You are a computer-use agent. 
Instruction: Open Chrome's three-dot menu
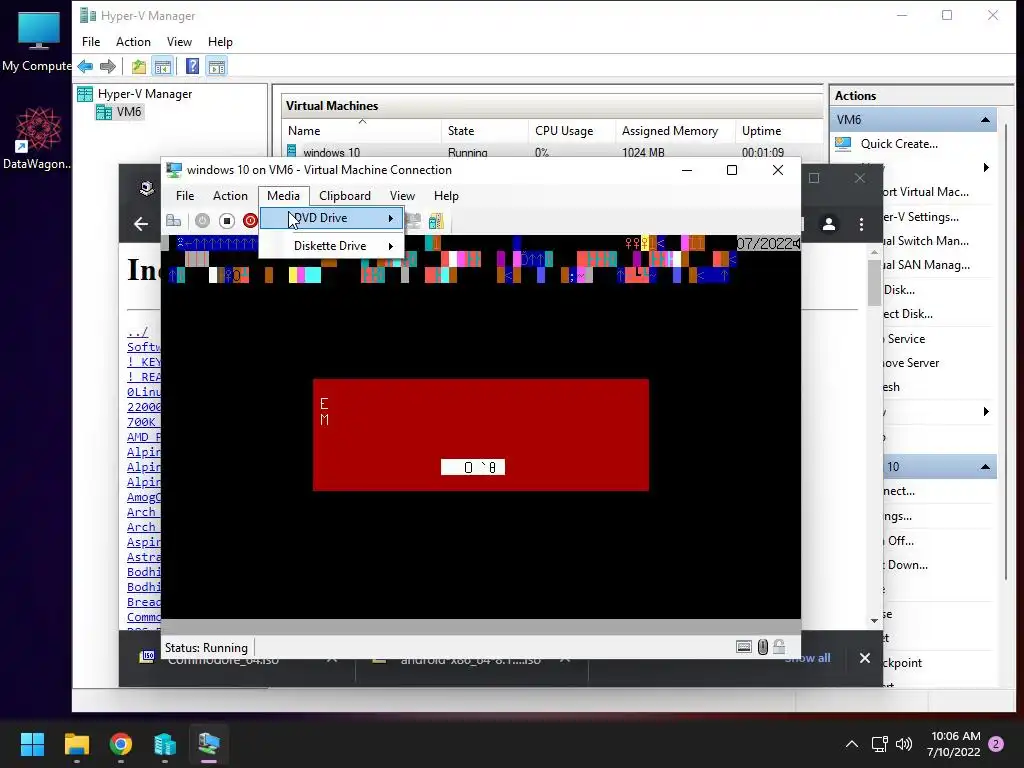click(x=861, y=224)
